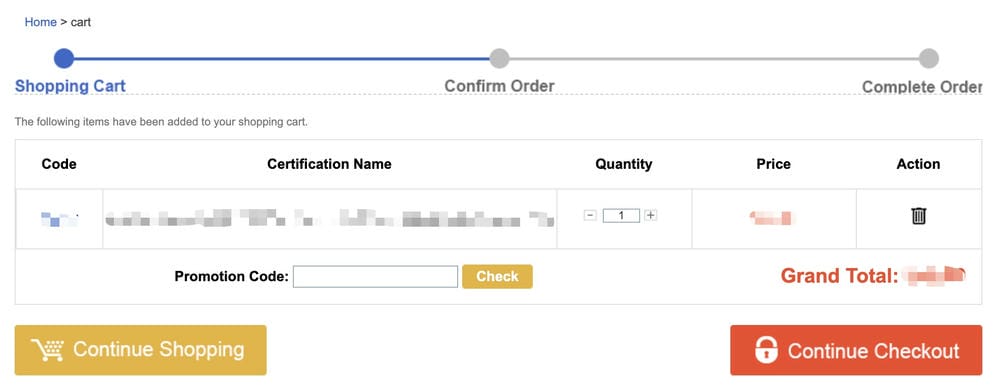This screenshot has height=389, width=1000.
Task: Click the padlock icon on Continue Checkout
Action: point(766,350)
